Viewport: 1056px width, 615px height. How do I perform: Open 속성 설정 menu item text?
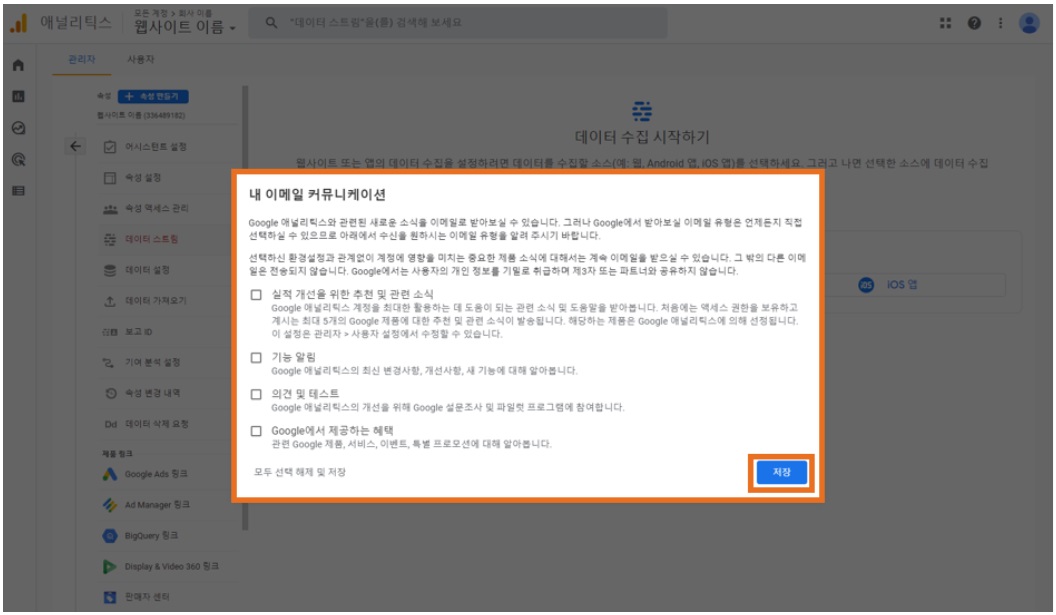[x=143, y=178]
